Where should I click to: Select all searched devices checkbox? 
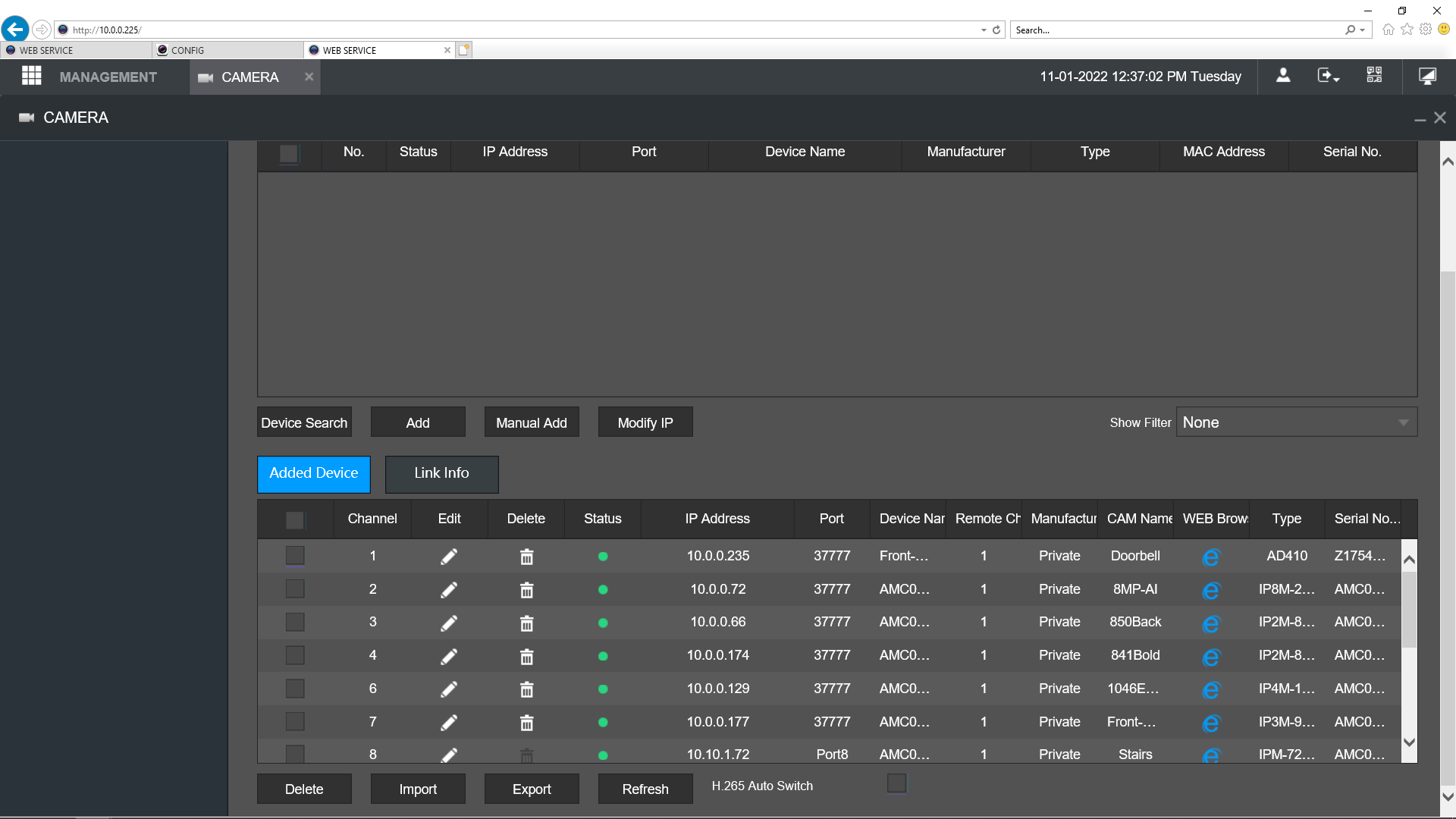tap(289, 153)
